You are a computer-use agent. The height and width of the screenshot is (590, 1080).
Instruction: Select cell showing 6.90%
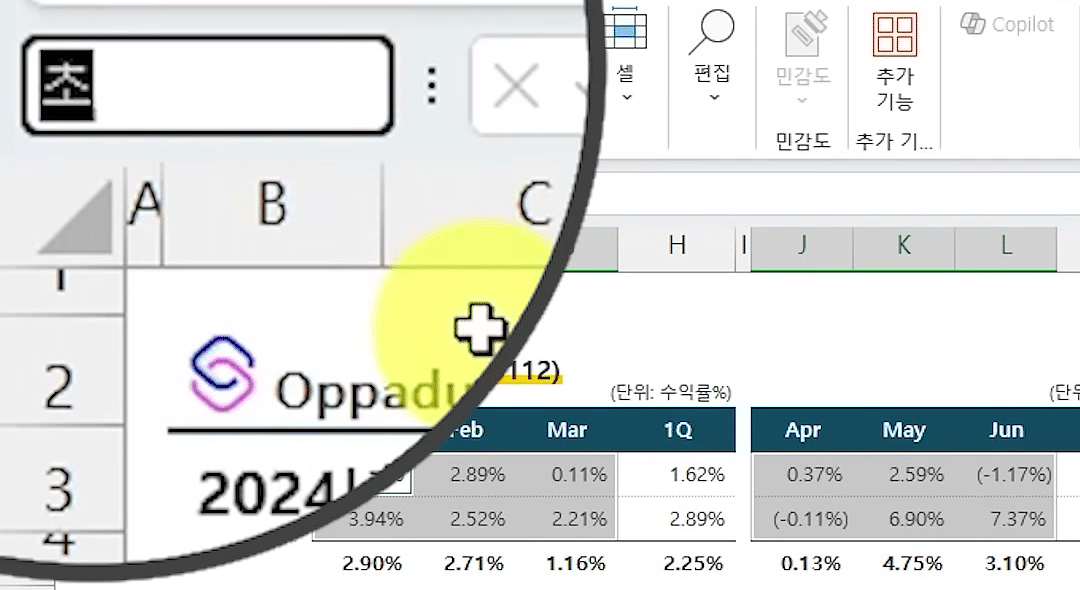[x=904, y=518]
